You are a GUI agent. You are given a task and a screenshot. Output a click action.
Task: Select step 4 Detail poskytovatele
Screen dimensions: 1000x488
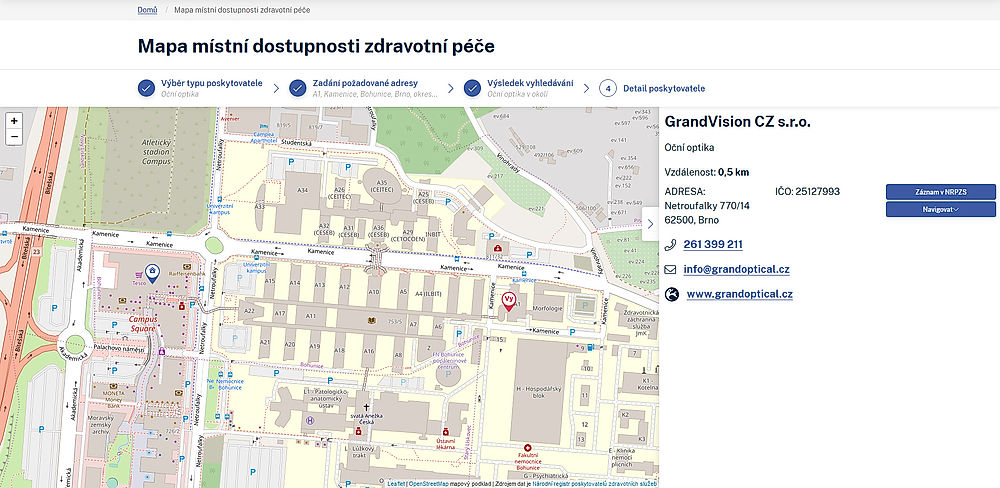663,88
